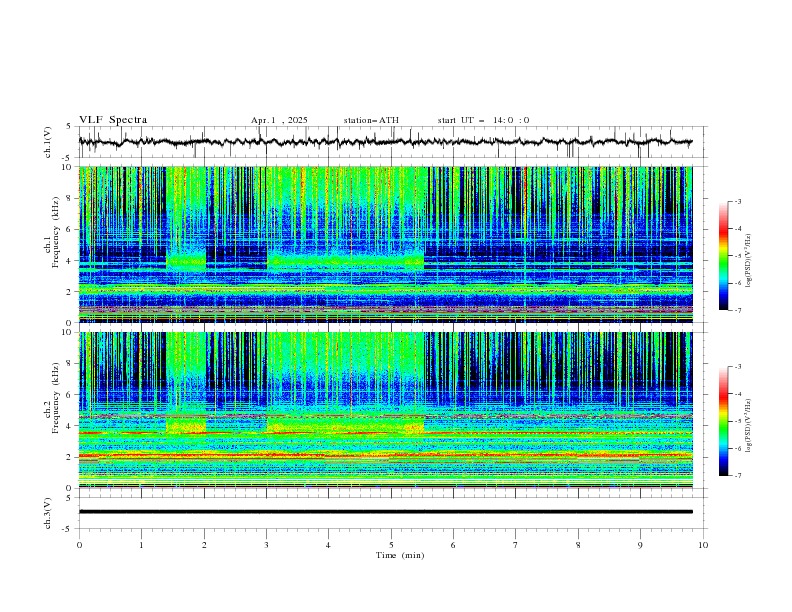Click the "VLF Spectra" plot title
Screen dimensions: 792x612
(113, 120)
